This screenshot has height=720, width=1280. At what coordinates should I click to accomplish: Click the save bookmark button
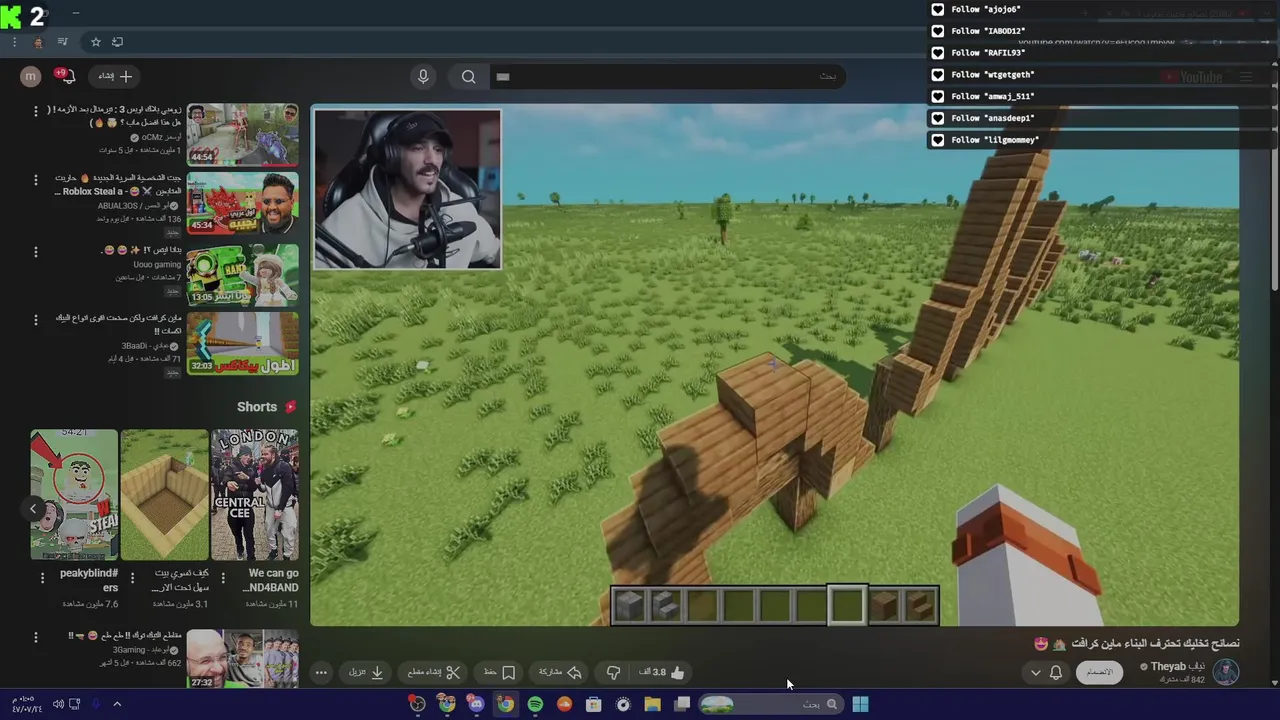tap(500, 673)
